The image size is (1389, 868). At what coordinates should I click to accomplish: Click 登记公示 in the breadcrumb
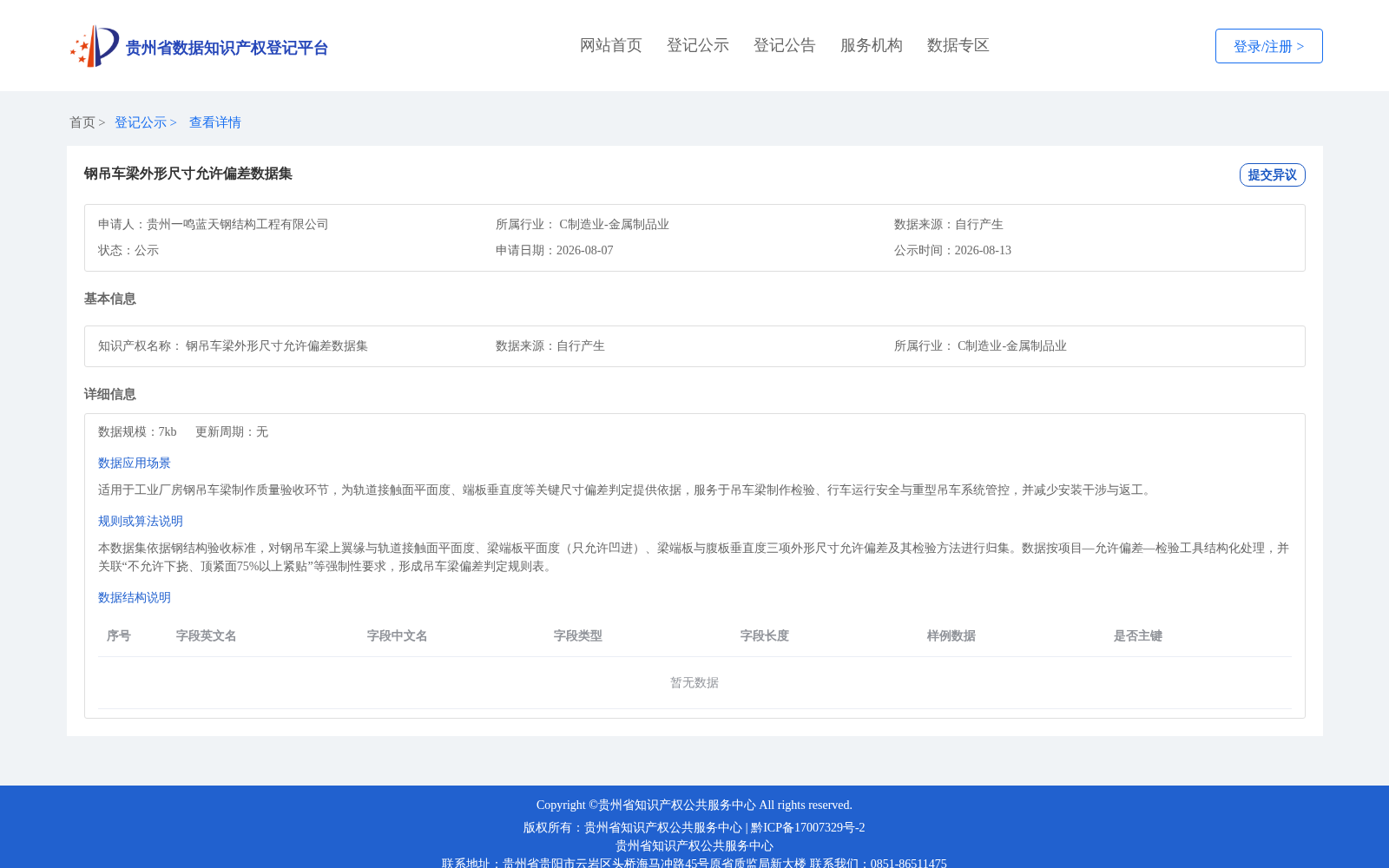141,122
